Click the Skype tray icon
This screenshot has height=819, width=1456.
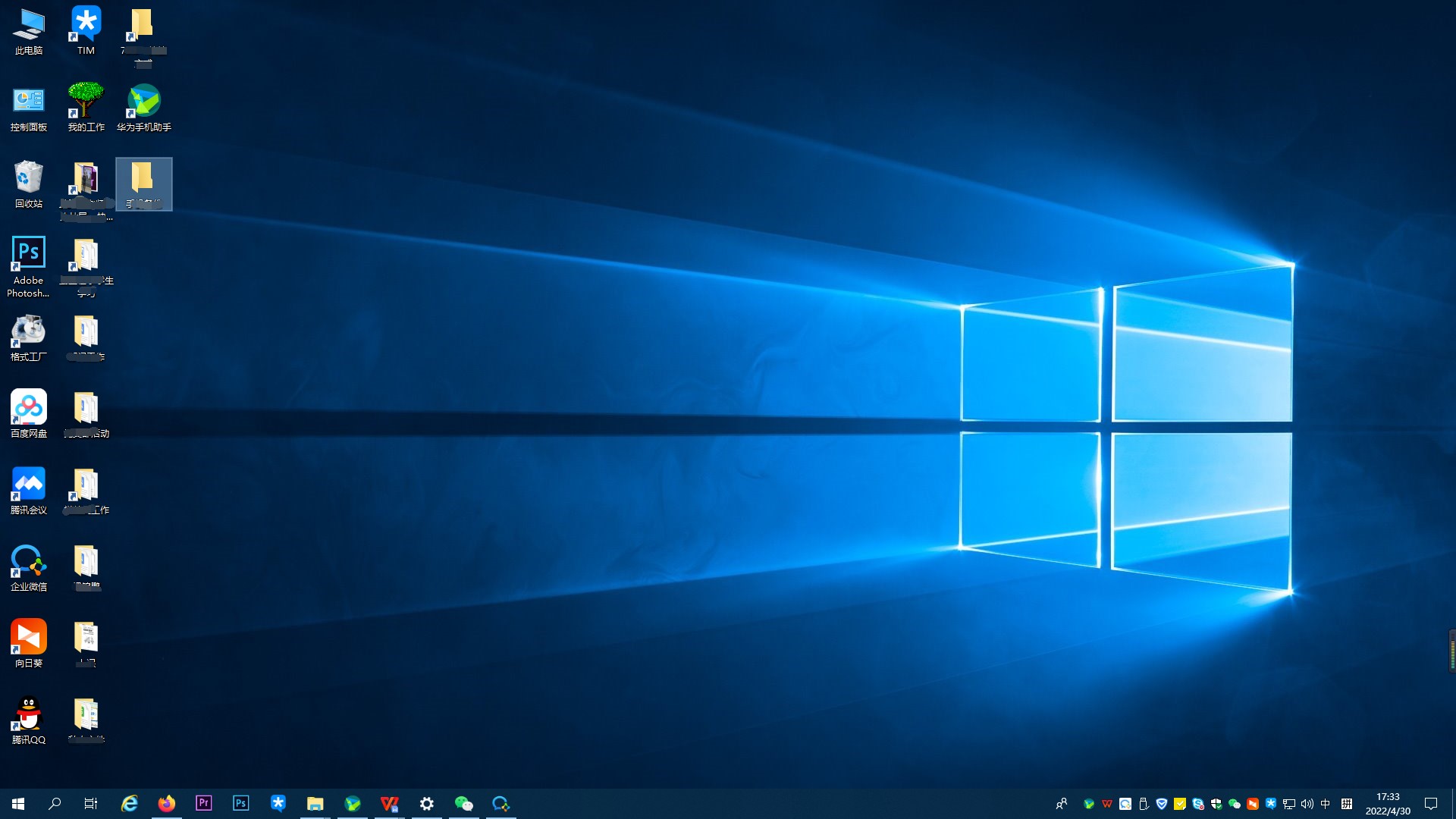pyautogui.click(x=1198, y=804)
